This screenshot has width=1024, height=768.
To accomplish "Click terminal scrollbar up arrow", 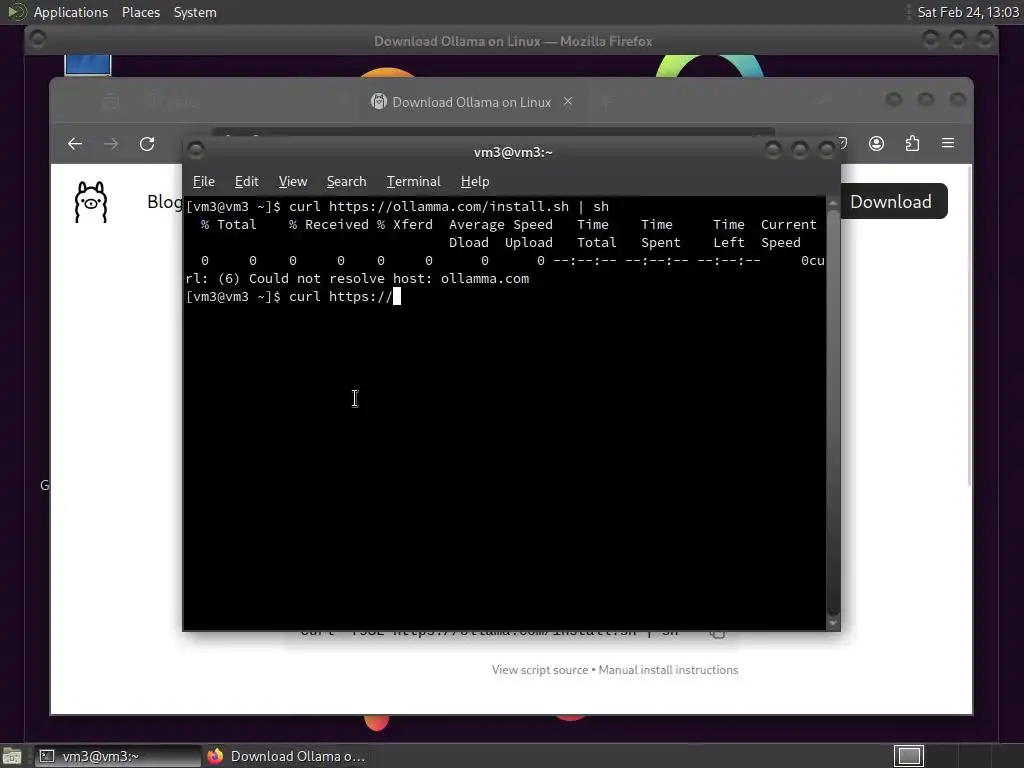I will point(833,203).
